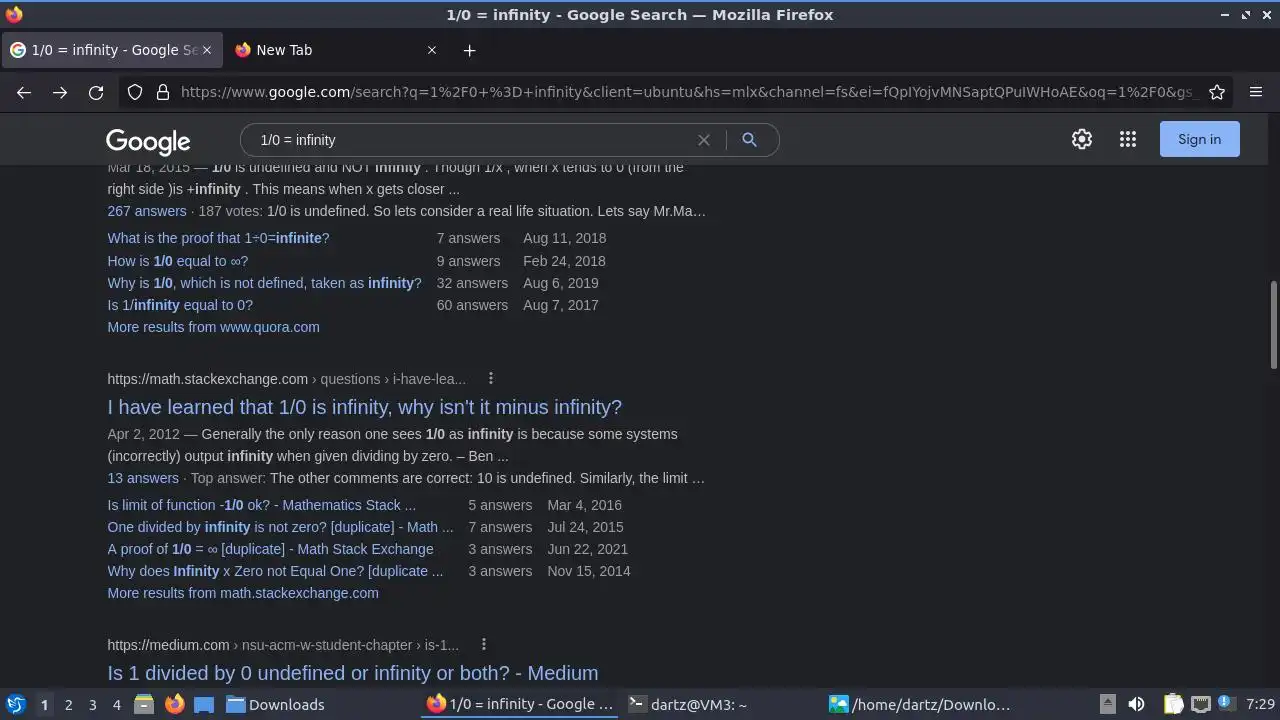Image resolution: width=1280 pixels, height=720 pixels.
Task: Open 'Is limit of function -1/0 ok?' link
Action: coord(262,505)
